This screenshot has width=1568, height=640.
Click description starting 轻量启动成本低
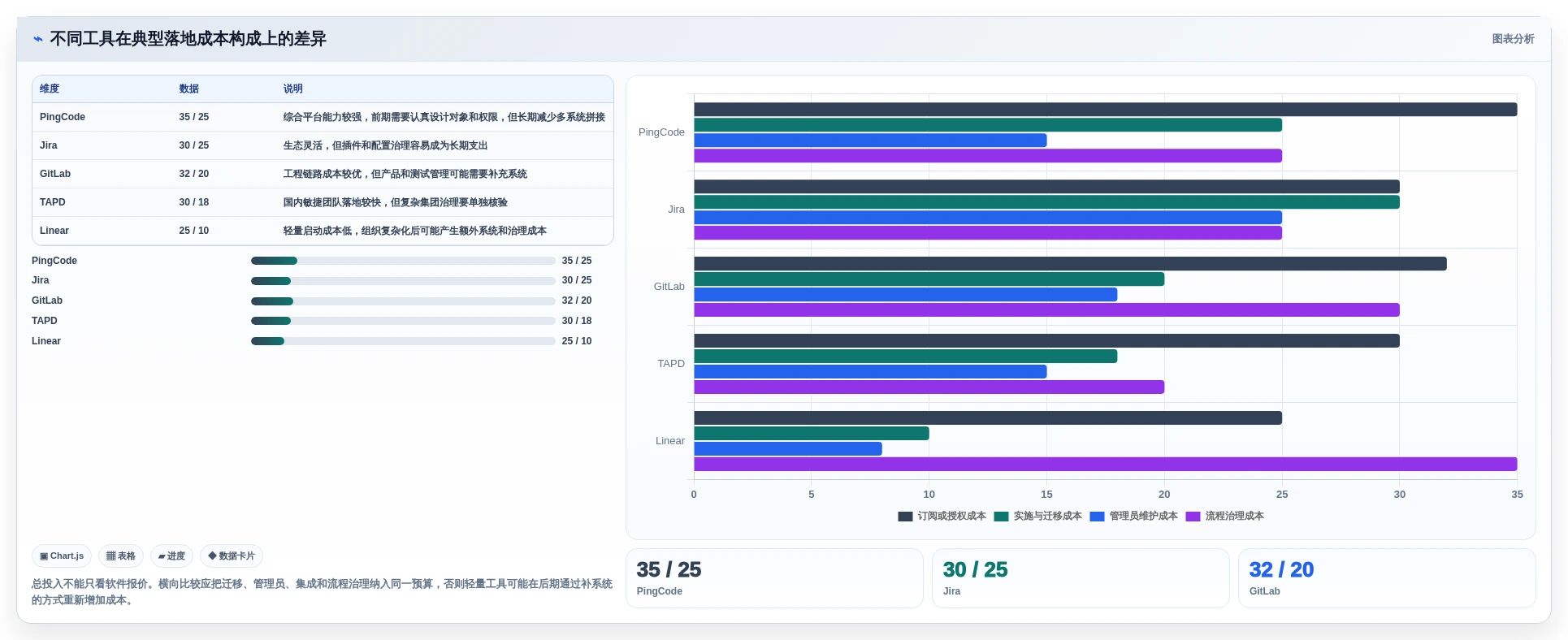414,231
